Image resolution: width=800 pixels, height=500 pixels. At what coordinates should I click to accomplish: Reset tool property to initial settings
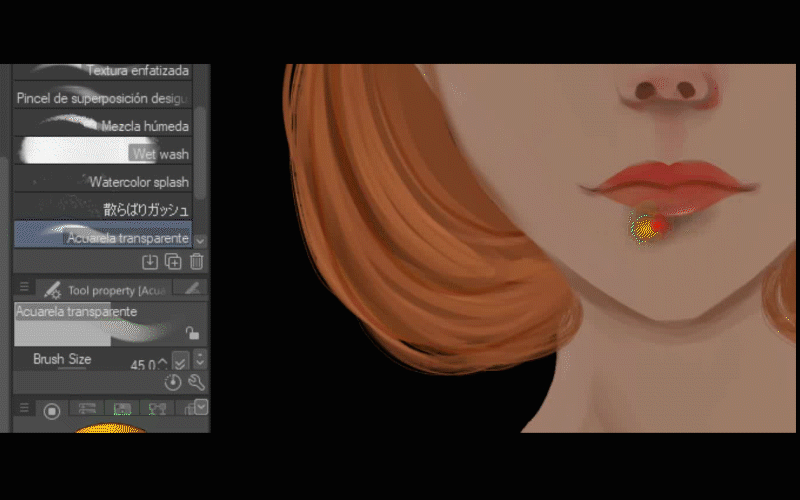pos(173,382)
